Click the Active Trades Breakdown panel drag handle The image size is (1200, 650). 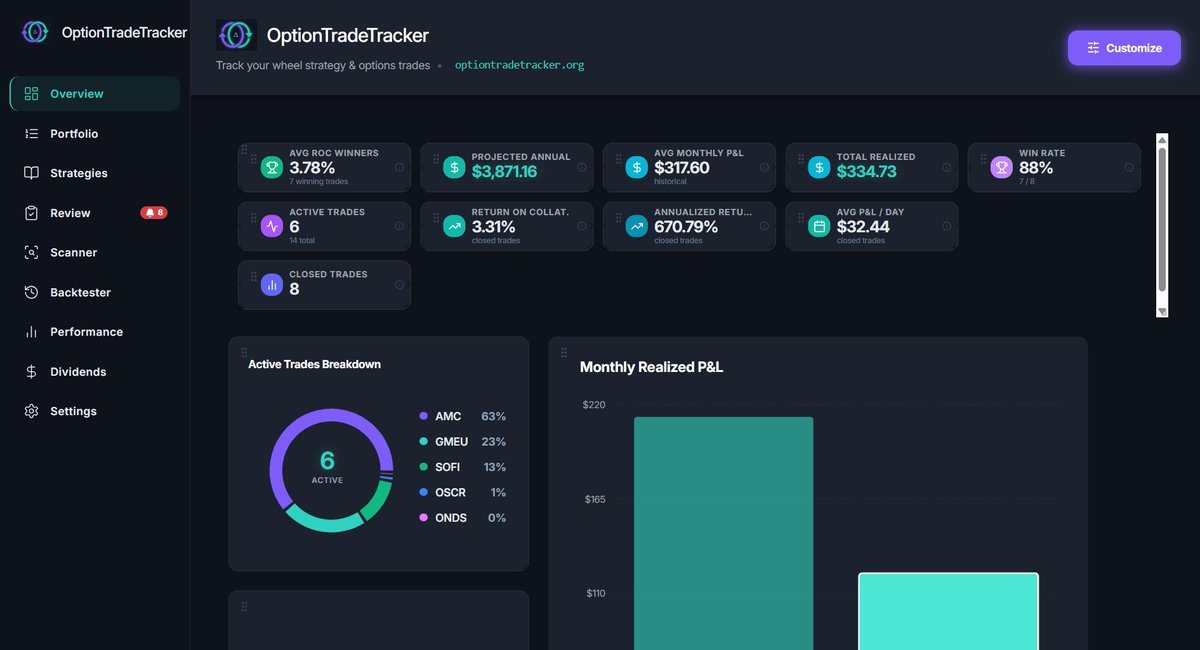coord(244,352)
